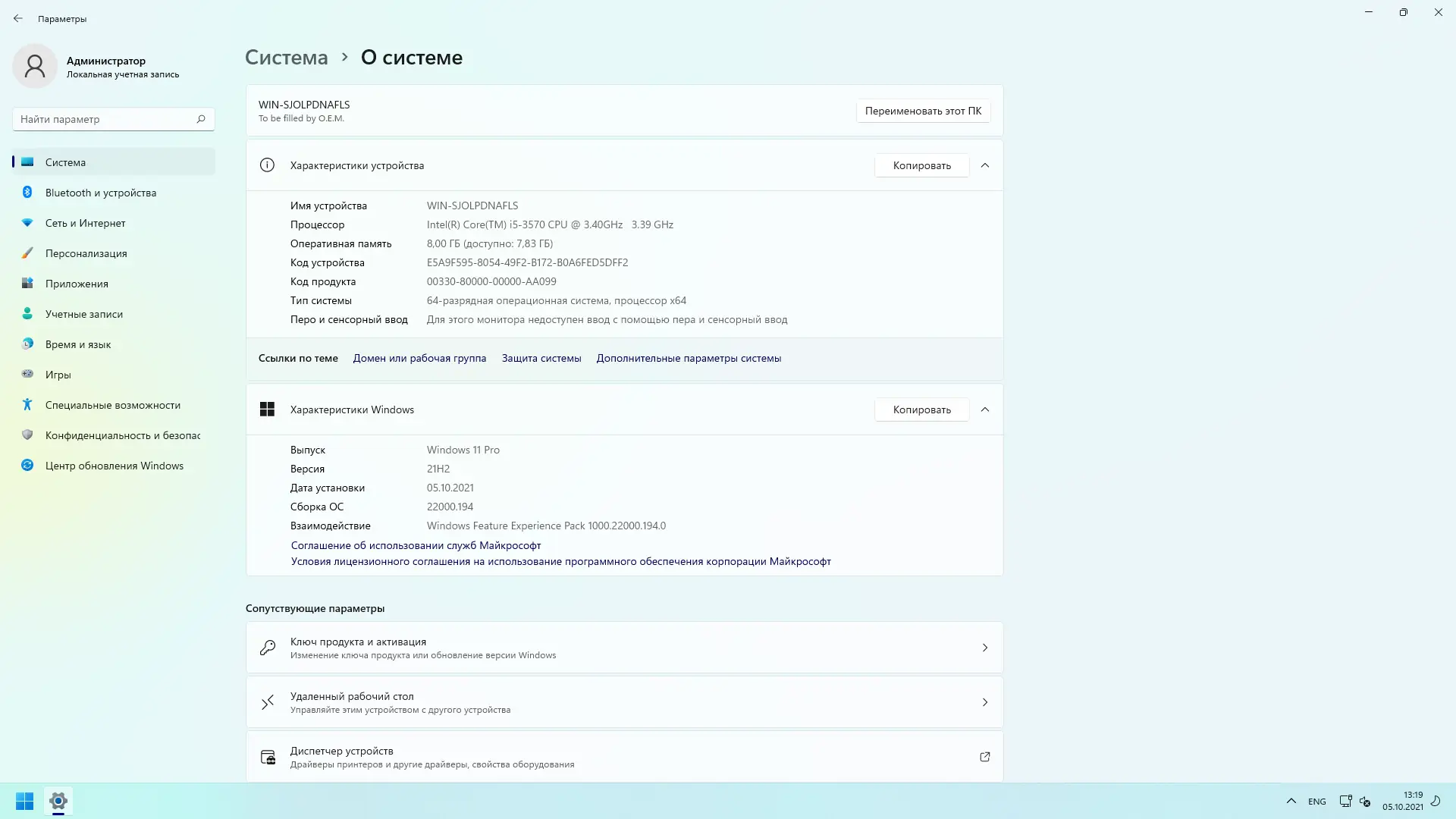Collapse Характеристики Windows section
The width and height of the screenshot is (1456, 819).
coord(984,409)
